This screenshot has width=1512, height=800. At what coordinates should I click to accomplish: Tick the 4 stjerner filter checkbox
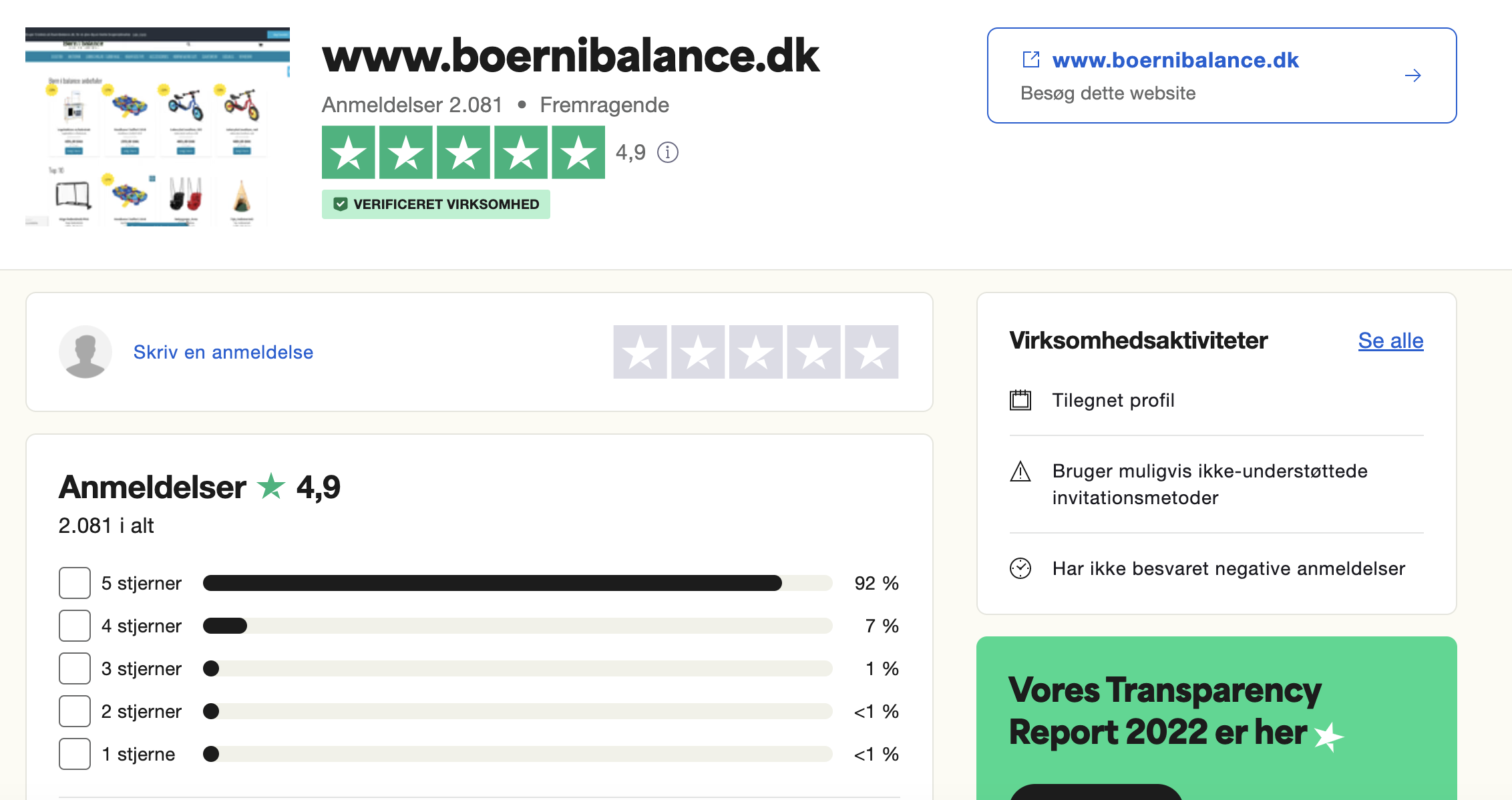pyautogui.click(x=75, y=626)
